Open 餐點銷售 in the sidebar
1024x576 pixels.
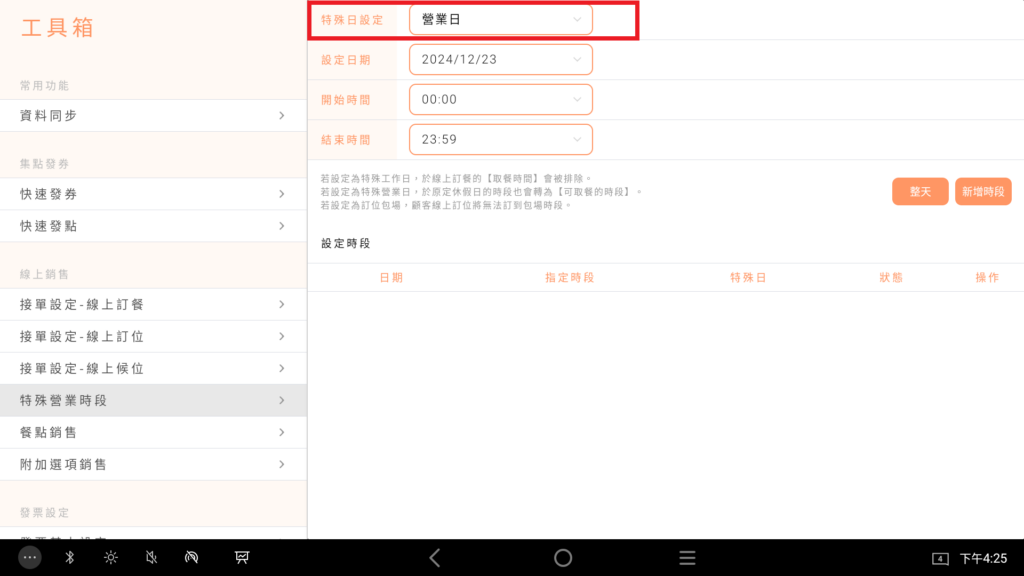(x=153, y=433)
